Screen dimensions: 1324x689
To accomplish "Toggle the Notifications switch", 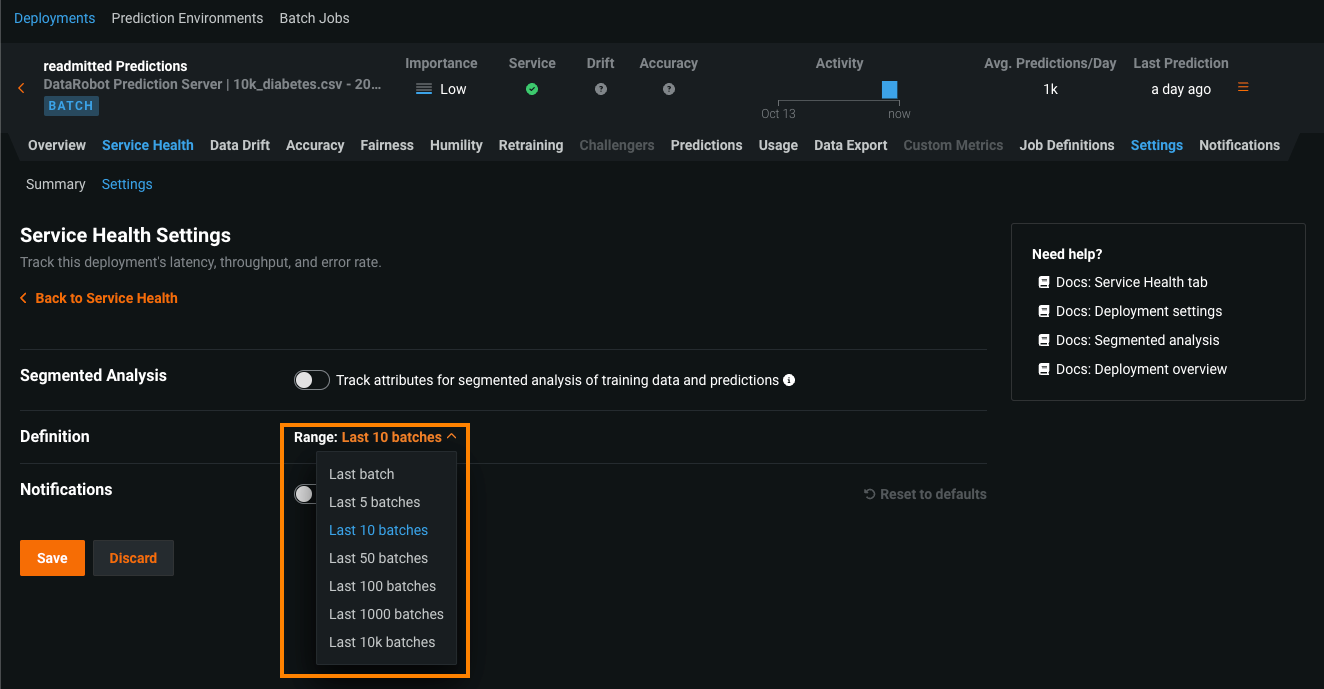I will 304,494.
